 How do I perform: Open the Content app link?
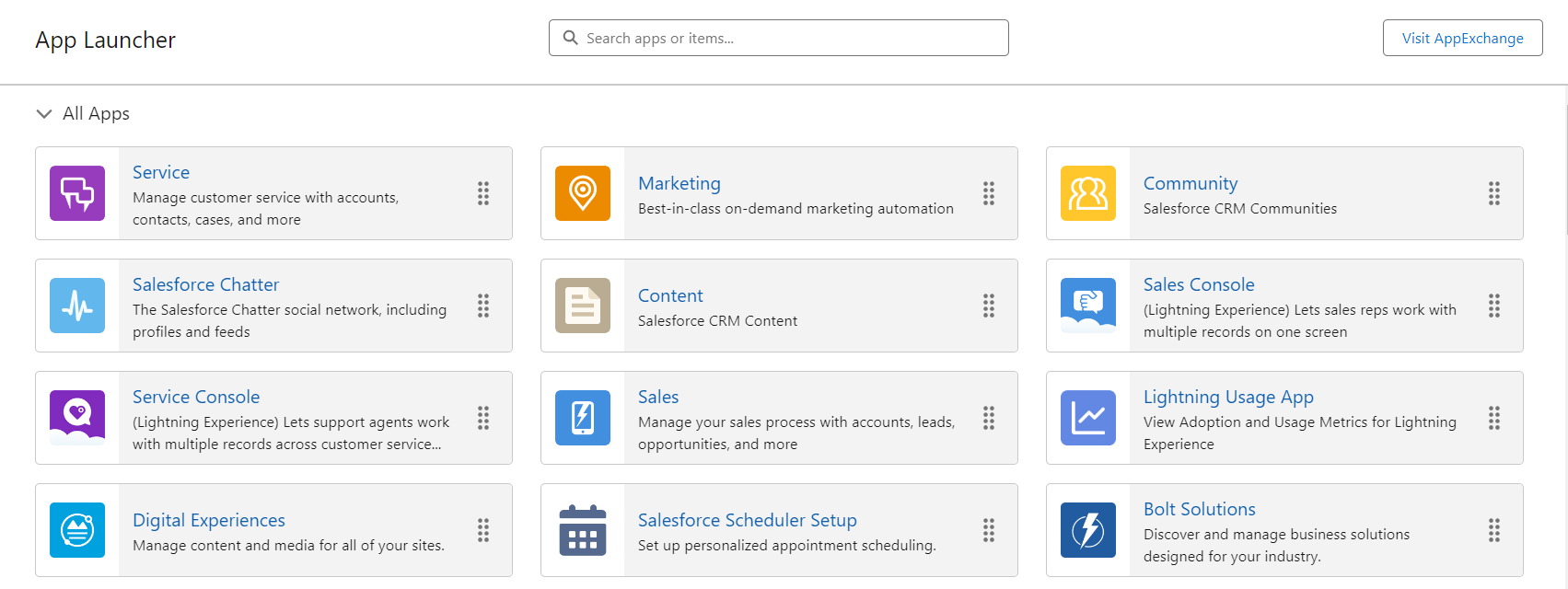pyautogui.click(x=670, y=295)
